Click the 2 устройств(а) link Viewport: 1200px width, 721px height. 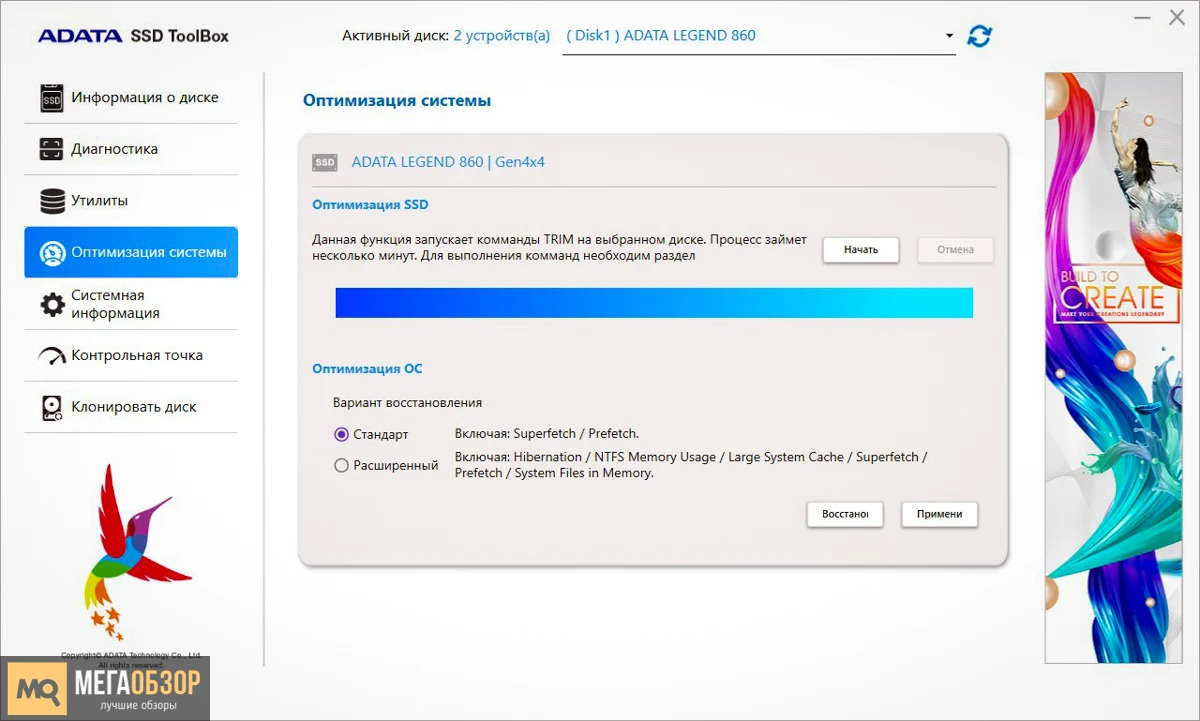tap(501, 36)
